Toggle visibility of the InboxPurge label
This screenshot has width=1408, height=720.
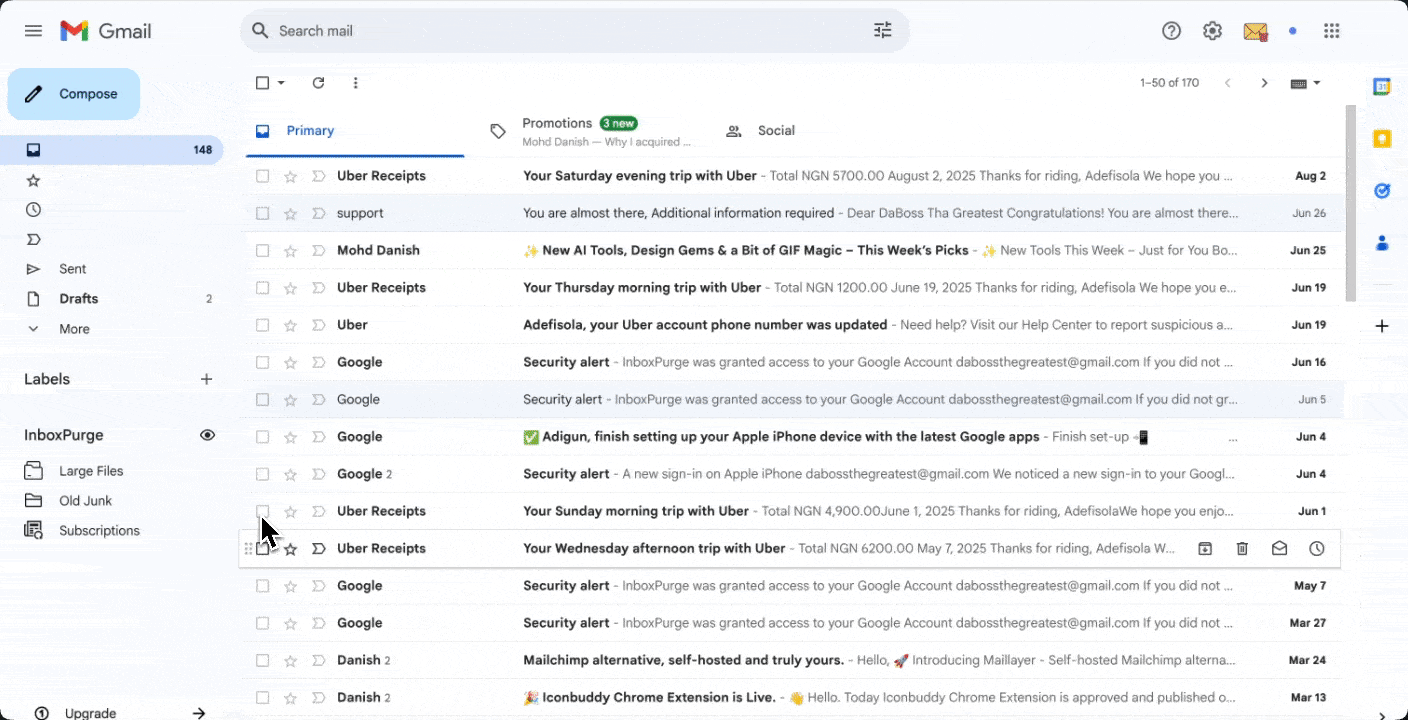point(207,435)
